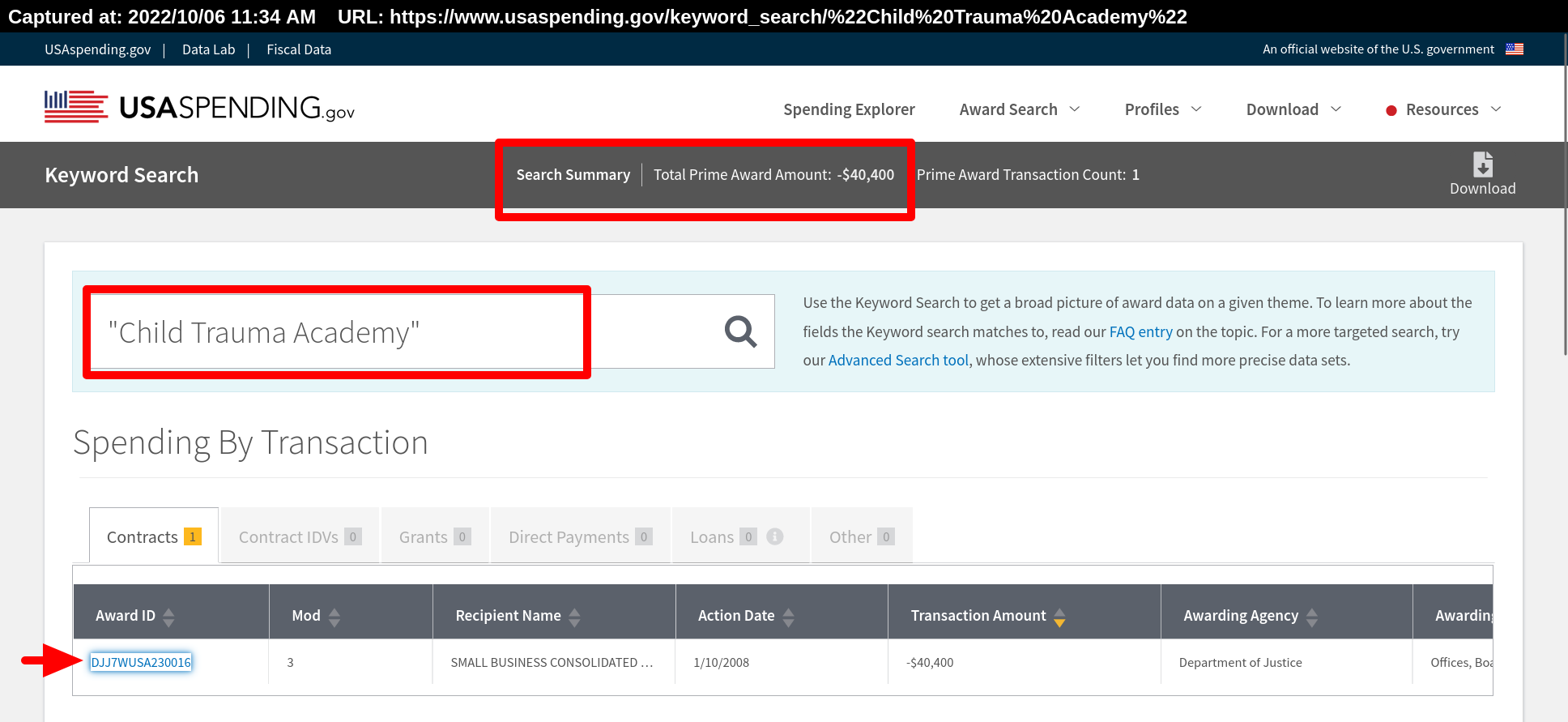The image size is (1568, 722).
Task: Open the FAQ entry link
Action: tap(1140, 331)
